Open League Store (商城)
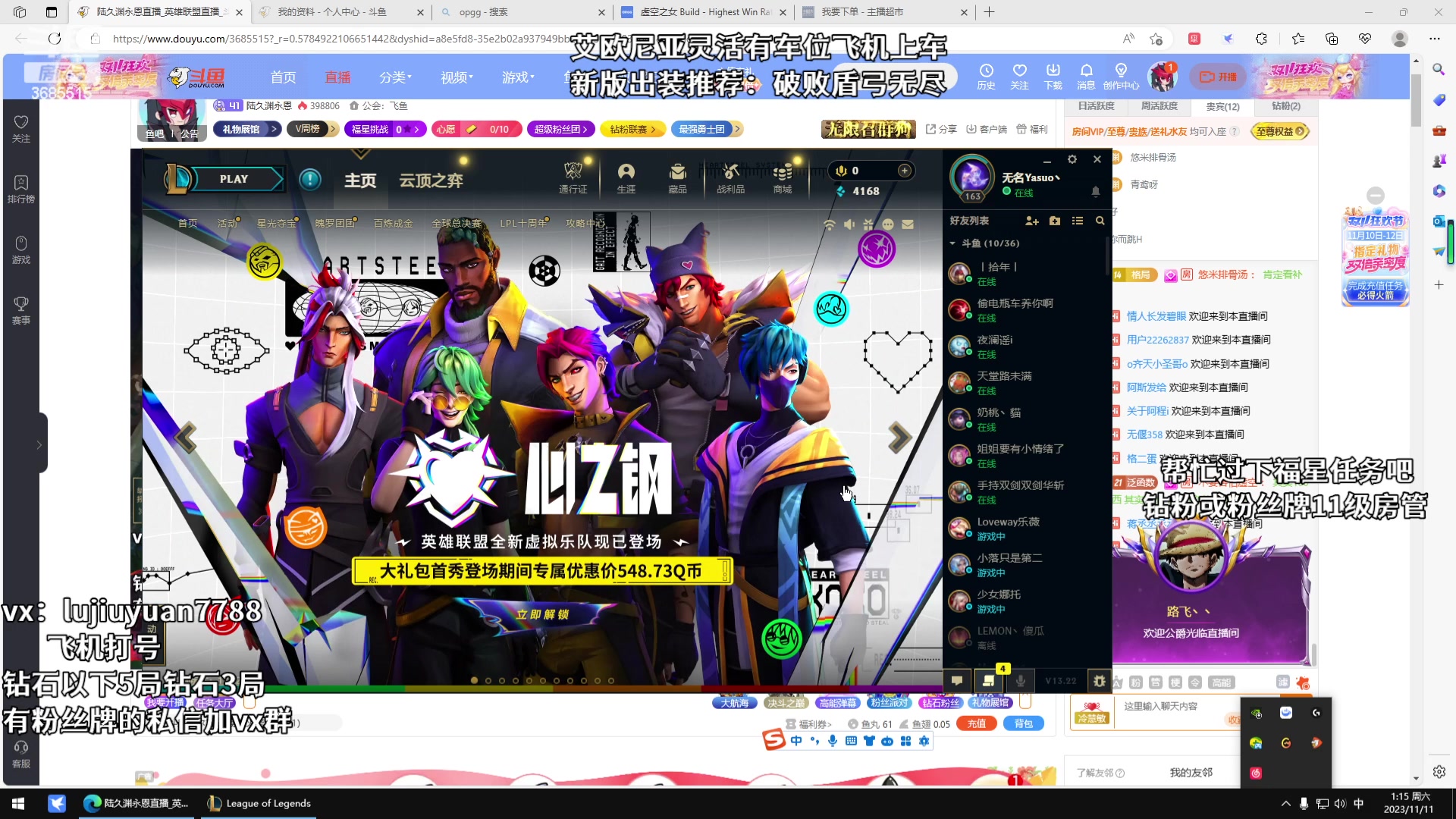The image size is (1456, 819). 783,178
